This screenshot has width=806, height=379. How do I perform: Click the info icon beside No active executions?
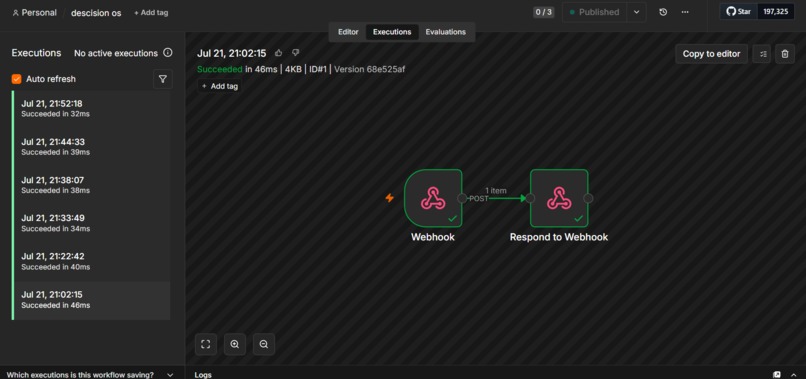pos(168,53)
